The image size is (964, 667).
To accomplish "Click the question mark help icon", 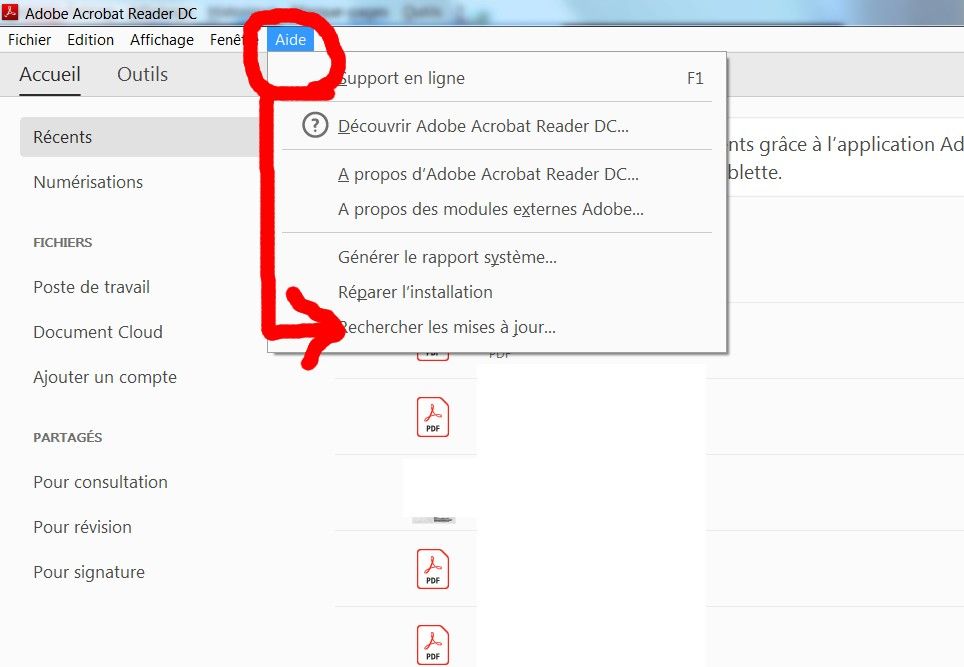I will (315, 125).
